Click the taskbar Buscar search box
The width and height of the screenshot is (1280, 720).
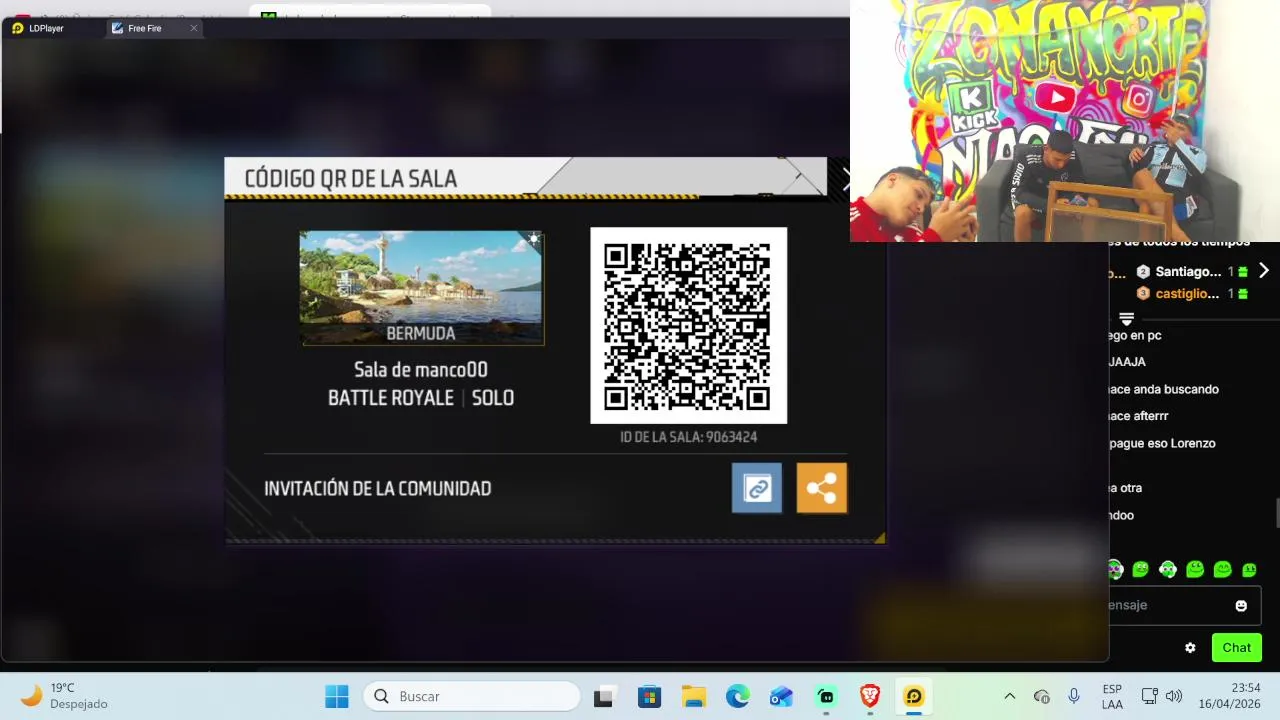[472, 696]
